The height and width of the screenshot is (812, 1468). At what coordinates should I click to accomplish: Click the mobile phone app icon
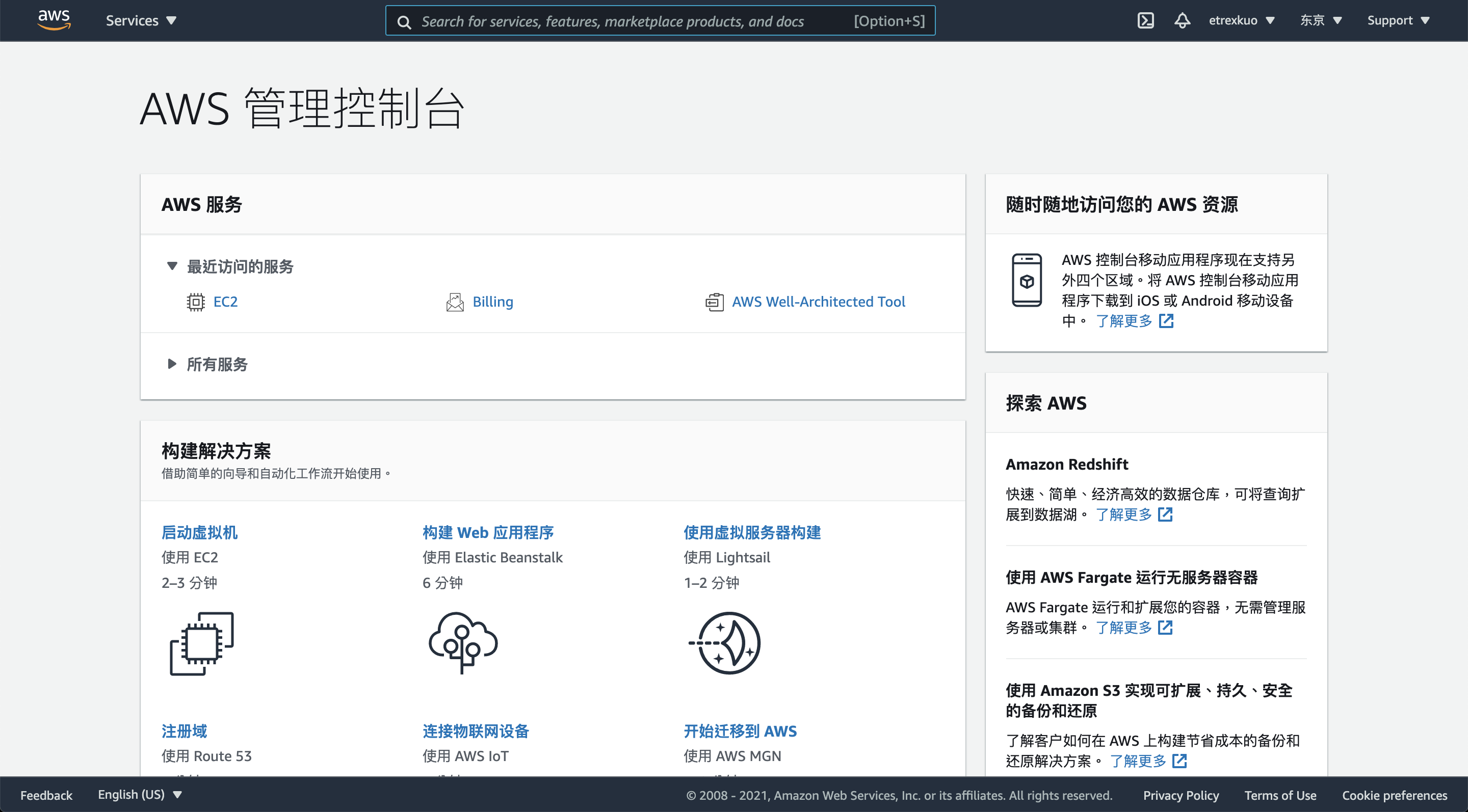point(1027,280)
